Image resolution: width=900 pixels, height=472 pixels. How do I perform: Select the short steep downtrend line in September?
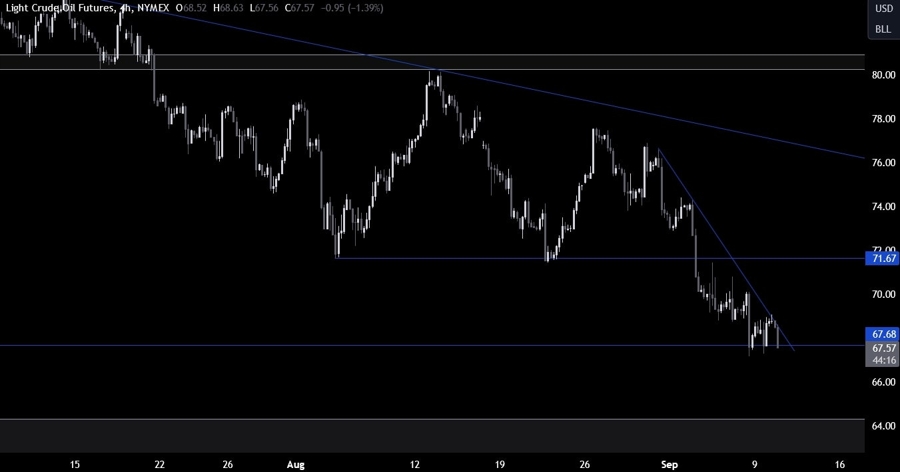(x=726, y=250)
